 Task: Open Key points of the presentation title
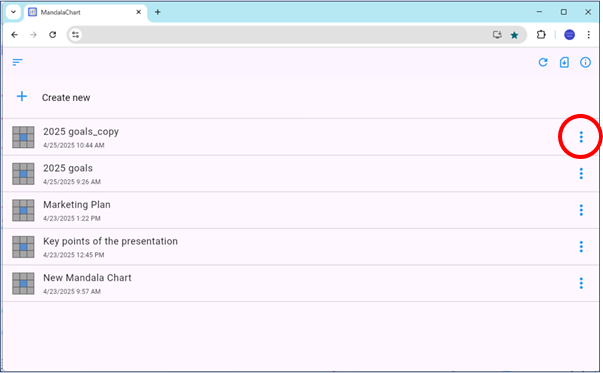pos(110,241)
